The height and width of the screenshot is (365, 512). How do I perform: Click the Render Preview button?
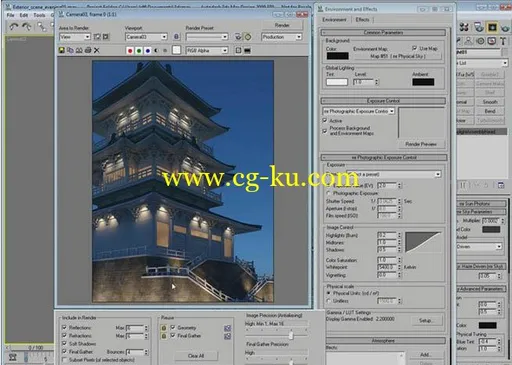pos(421,144)
